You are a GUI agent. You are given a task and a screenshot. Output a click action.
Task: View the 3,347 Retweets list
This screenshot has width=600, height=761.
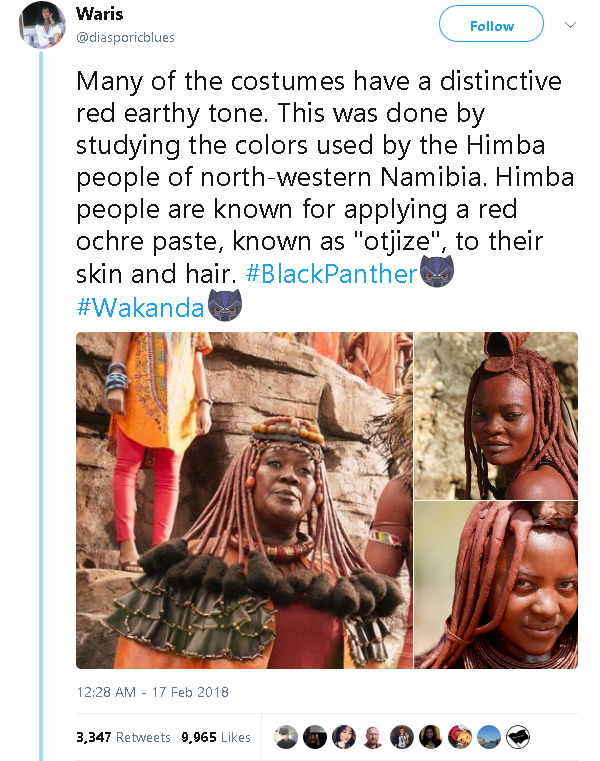(x=123, y=738)
